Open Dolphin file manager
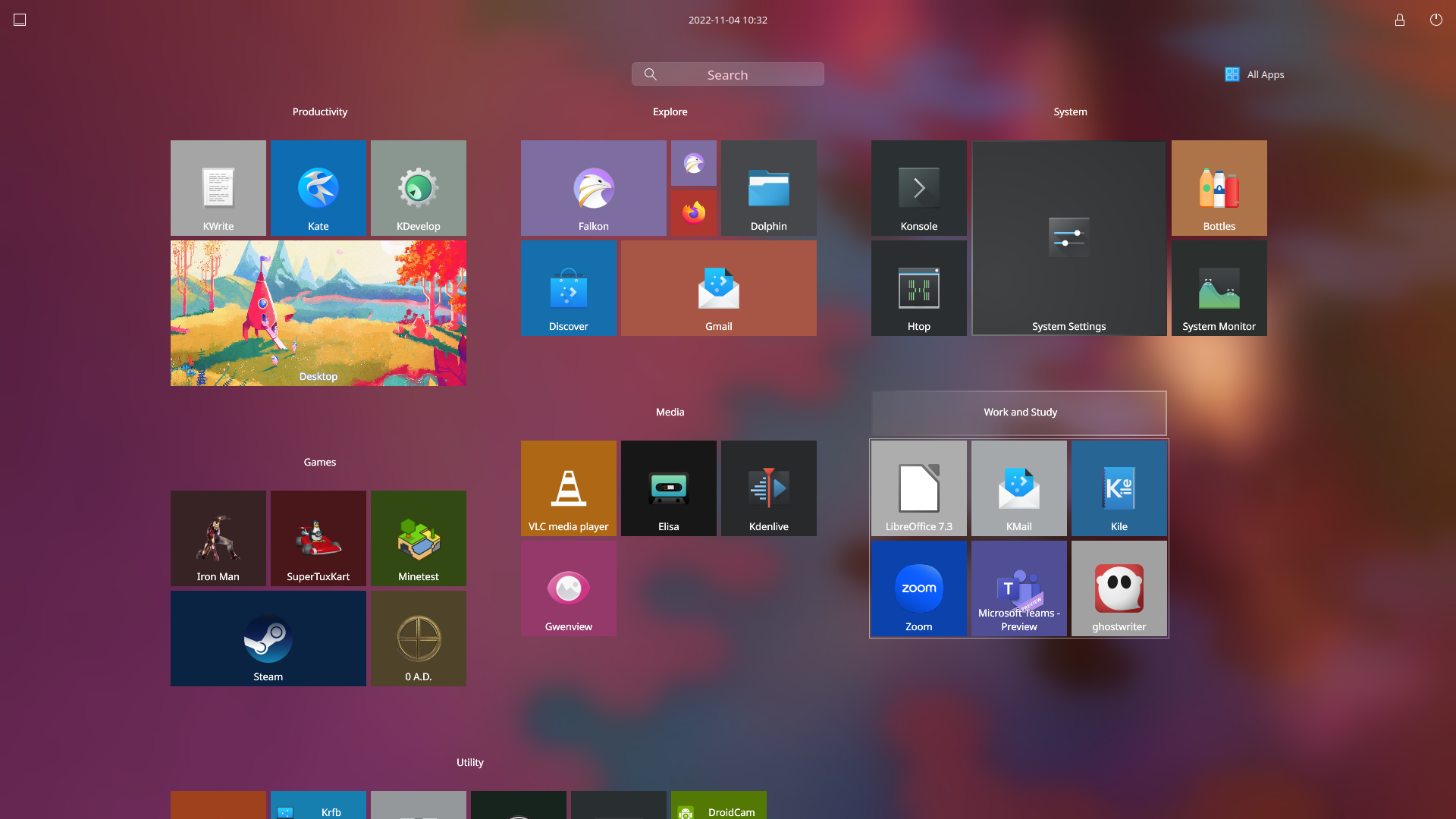This screenshot has width=1456, height=819. [x=769, y=188]
